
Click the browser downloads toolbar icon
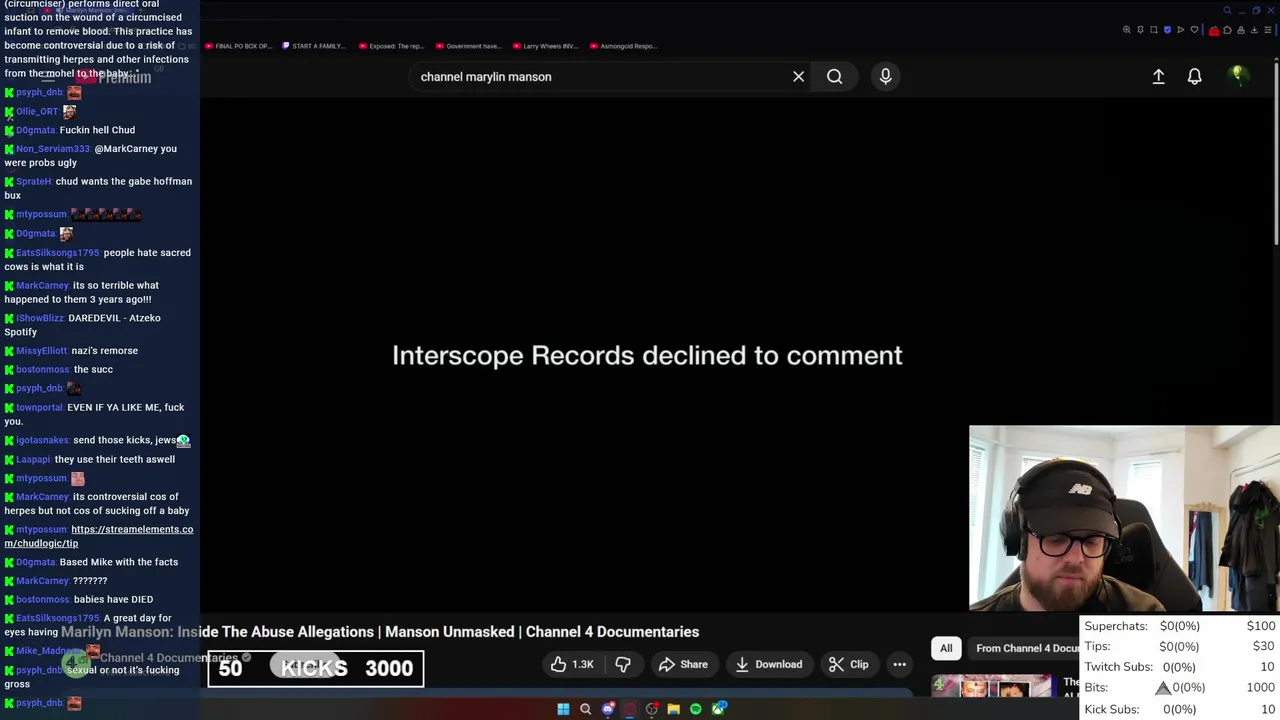(x=1253, y=30)
